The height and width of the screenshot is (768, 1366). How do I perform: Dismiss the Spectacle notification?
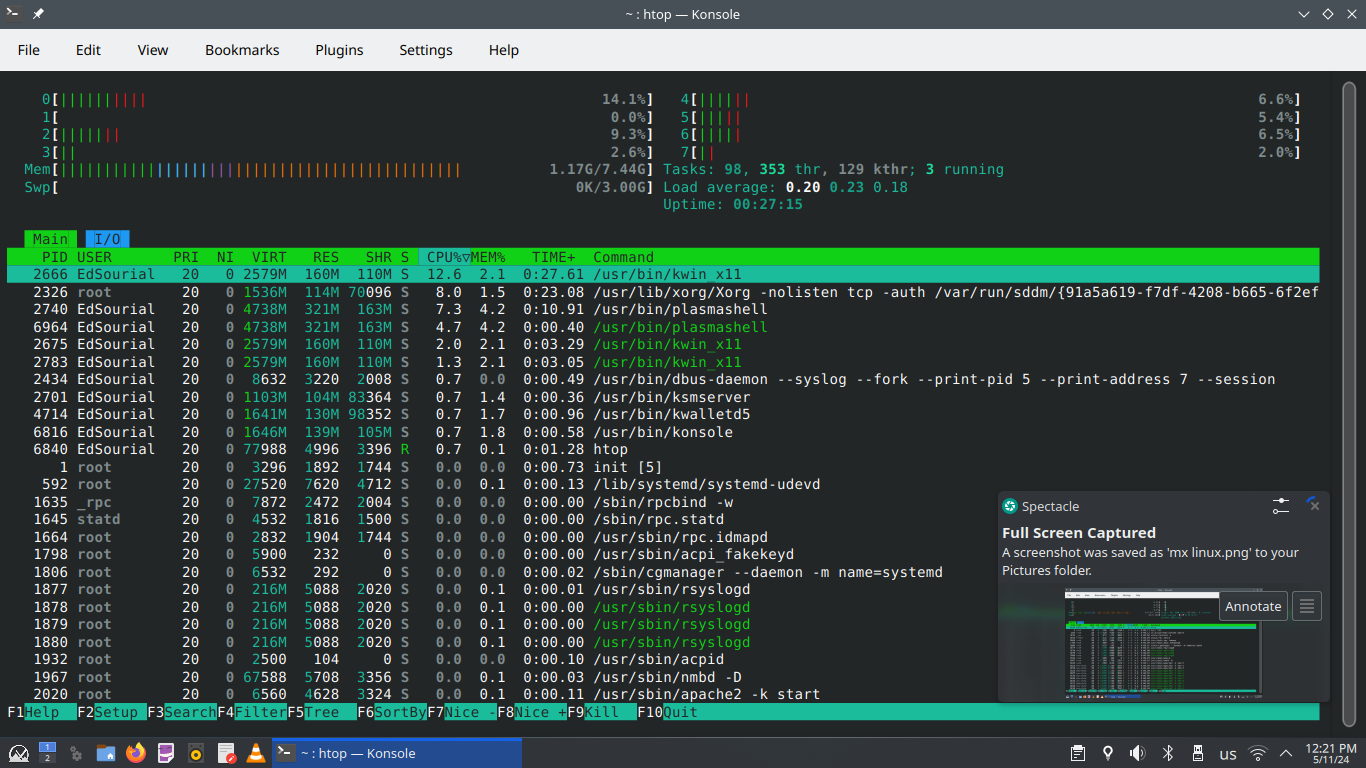1314,505
